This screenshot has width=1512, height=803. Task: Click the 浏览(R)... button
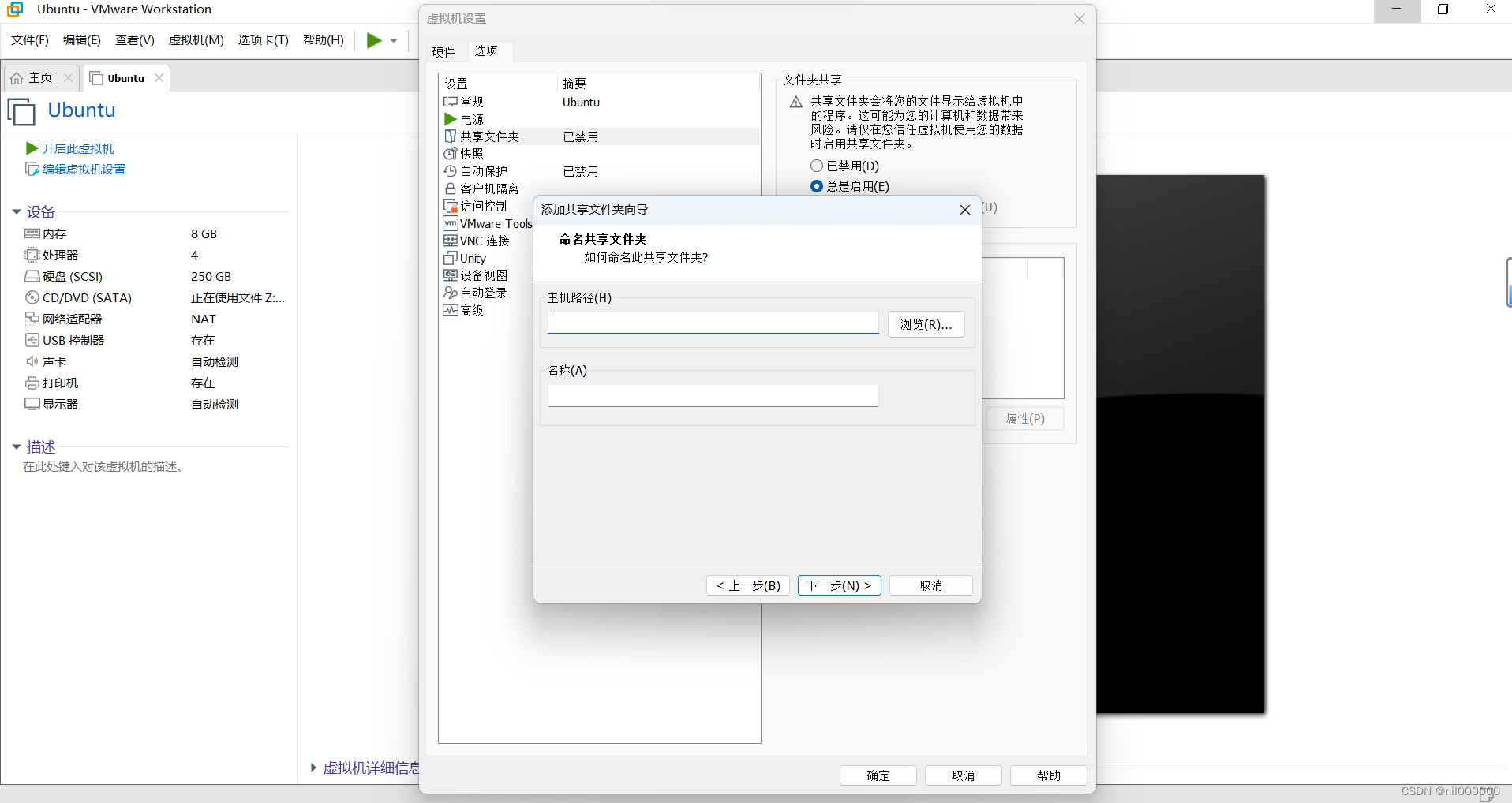926,324
